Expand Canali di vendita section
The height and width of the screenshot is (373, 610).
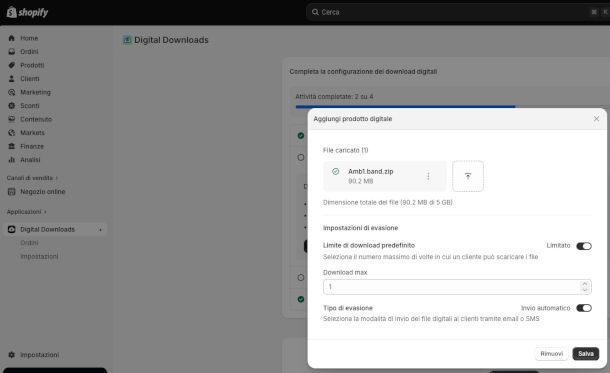(32, 178)
